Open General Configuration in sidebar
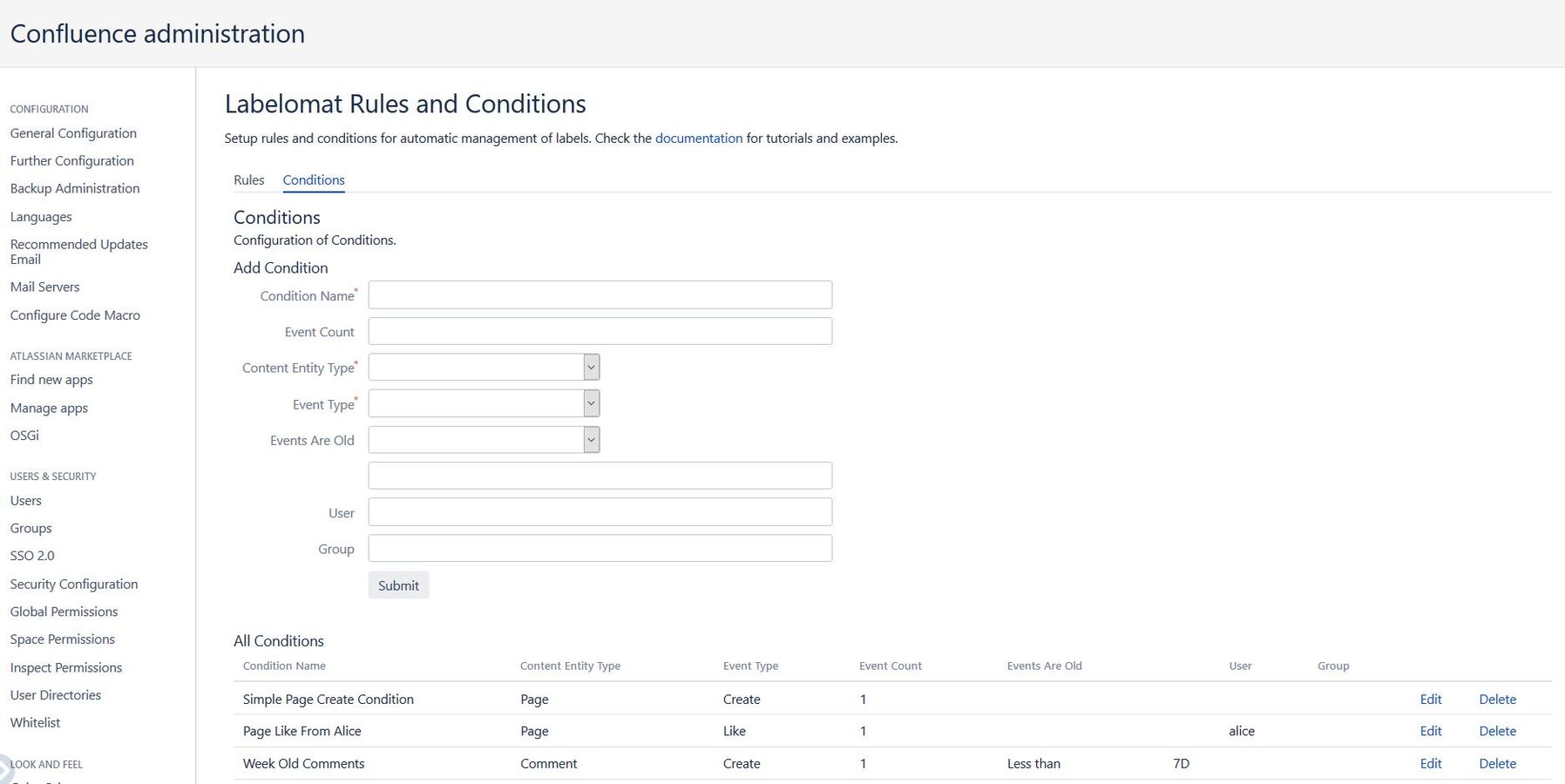The width and height of the screenshot is (1565, 784). [73, 133]
